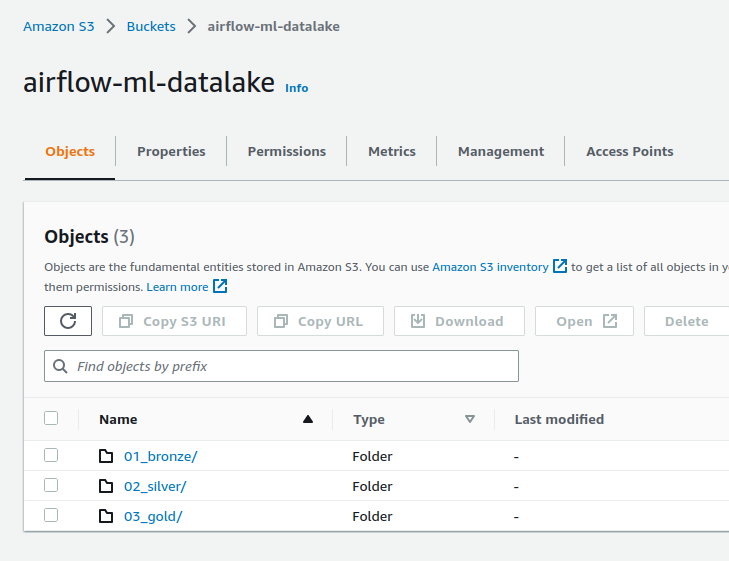Click the Open button

(584, 321)
